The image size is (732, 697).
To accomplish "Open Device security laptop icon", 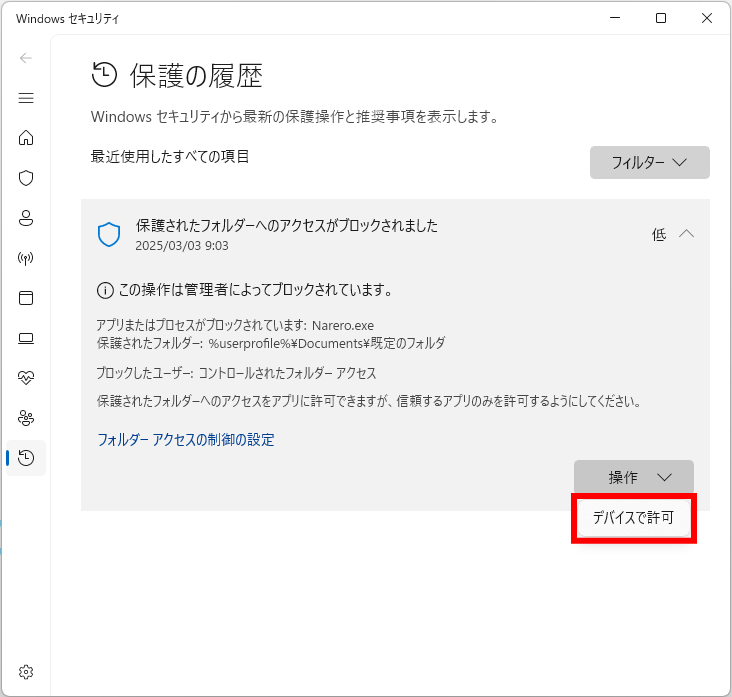I will [x=26, y=338].
